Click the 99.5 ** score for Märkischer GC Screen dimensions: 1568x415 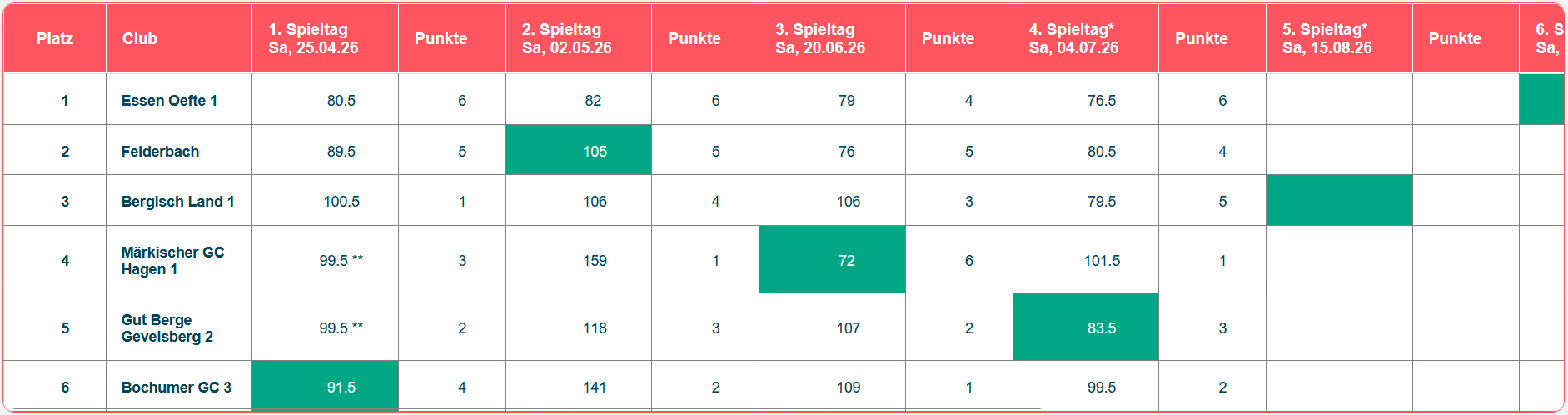pos(341,261)
